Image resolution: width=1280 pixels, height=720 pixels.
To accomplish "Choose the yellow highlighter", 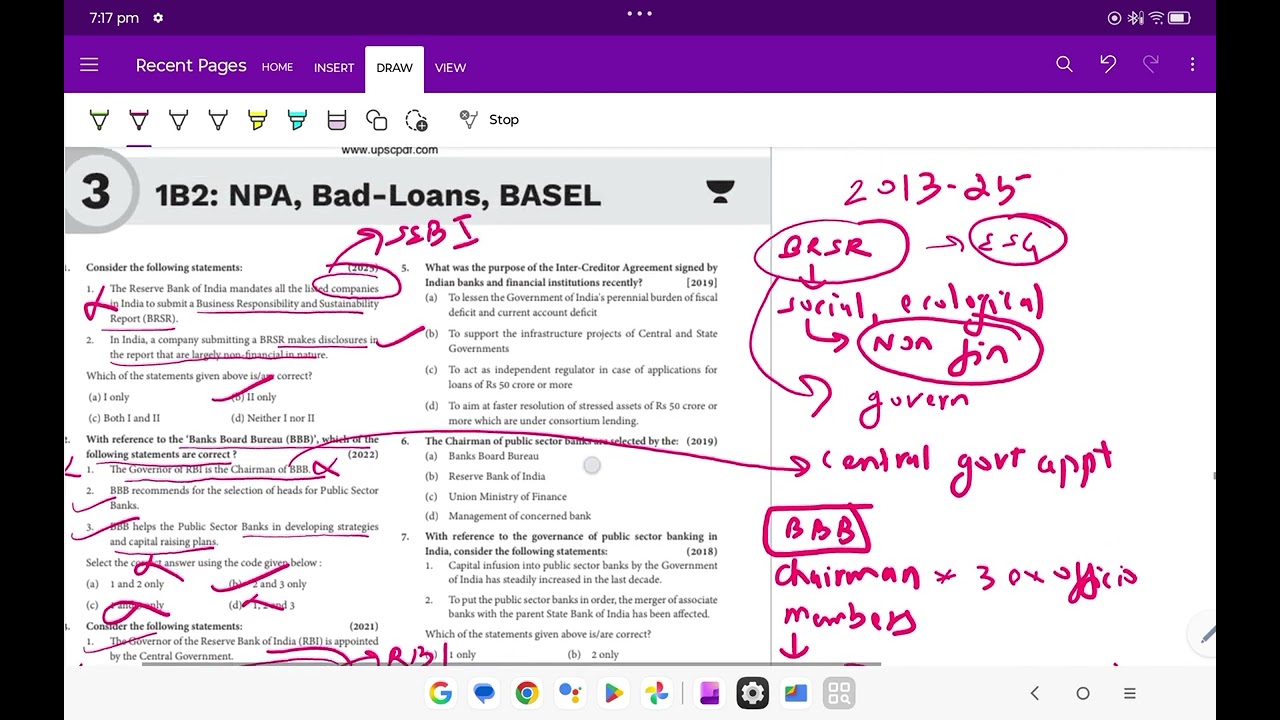I will (258, 120).
